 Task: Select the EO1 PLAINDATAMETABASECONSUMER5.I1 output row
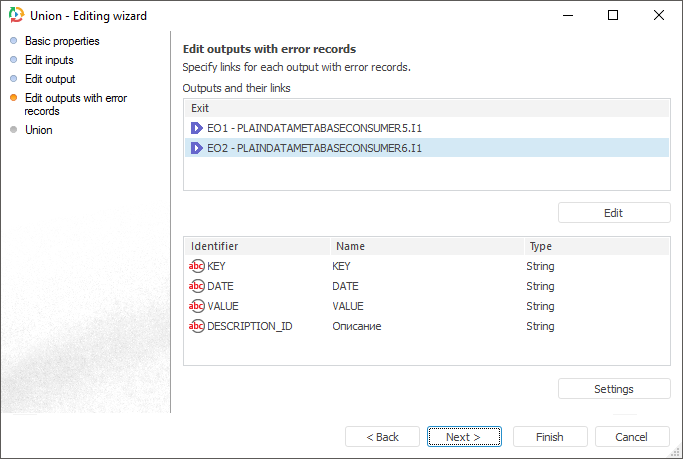[x=314, y=128]
